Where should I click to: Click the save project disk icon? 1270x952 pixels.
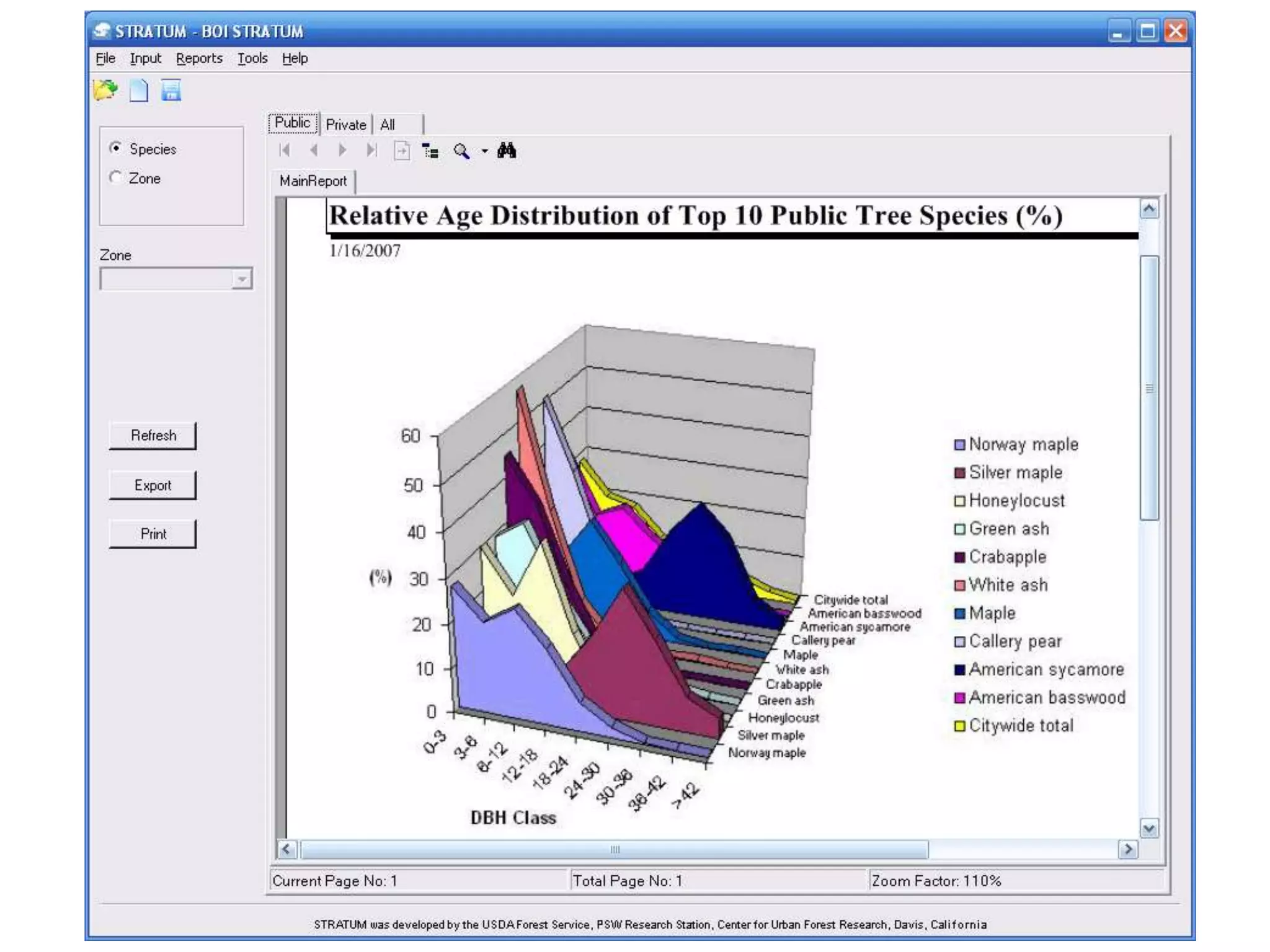tap(171, 90)
